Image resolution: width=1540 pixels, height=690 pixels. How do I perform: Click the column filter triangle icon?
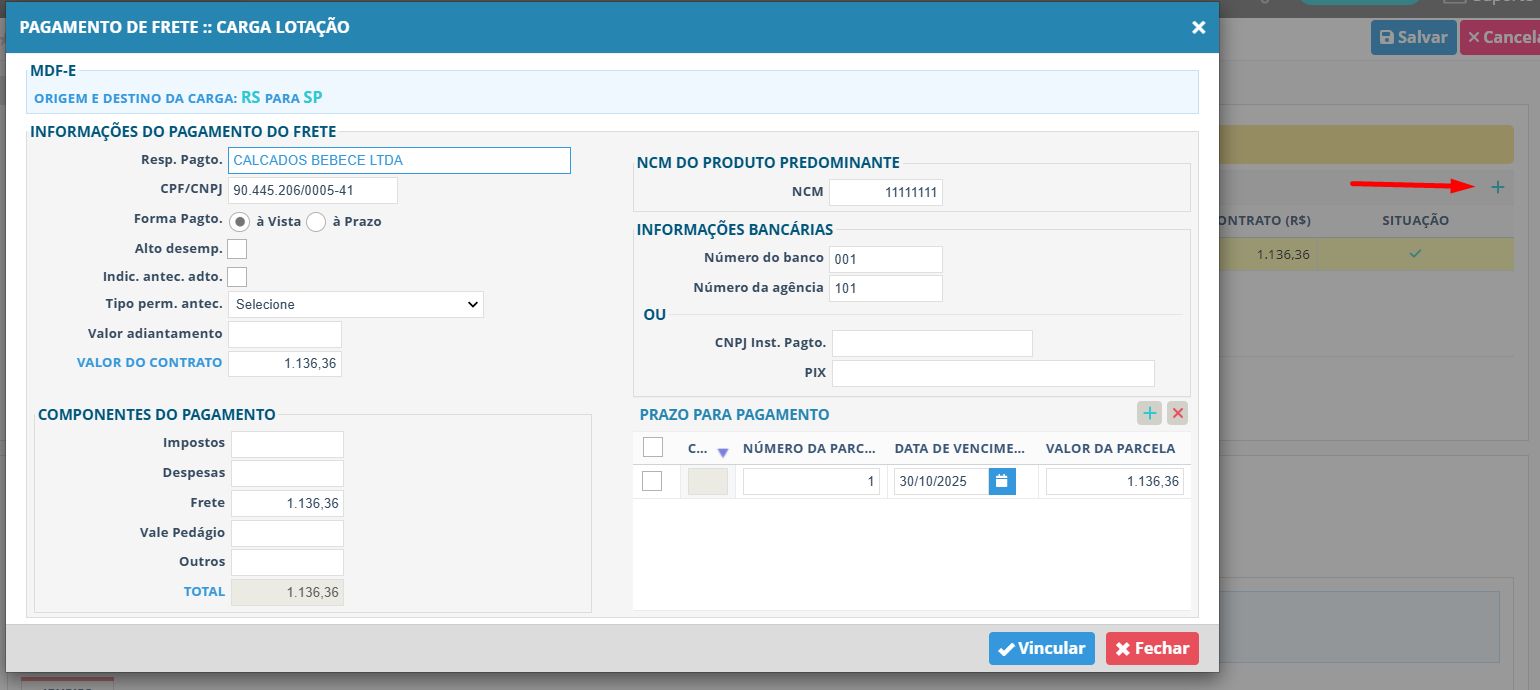pos(723,452)
